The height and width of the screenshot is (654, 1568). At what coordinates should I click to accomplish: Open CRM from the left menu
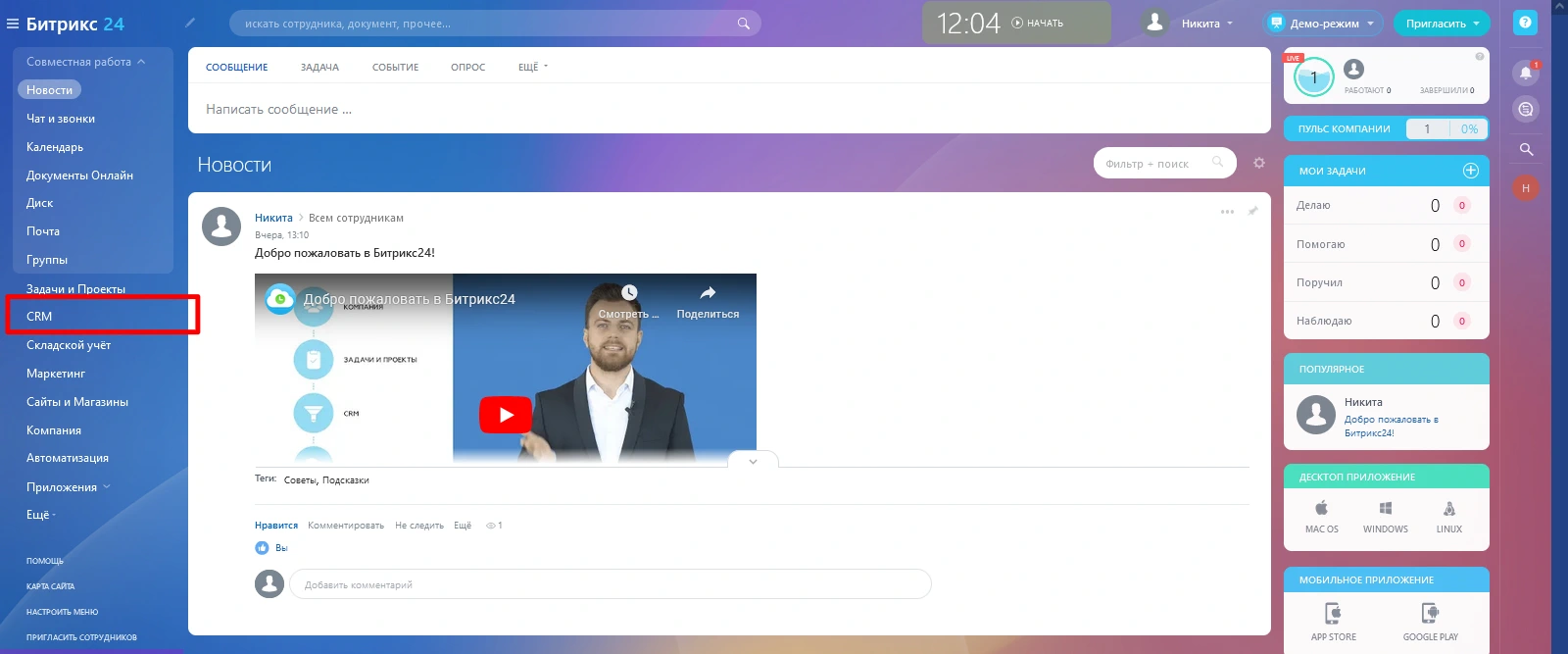[39, 317]
